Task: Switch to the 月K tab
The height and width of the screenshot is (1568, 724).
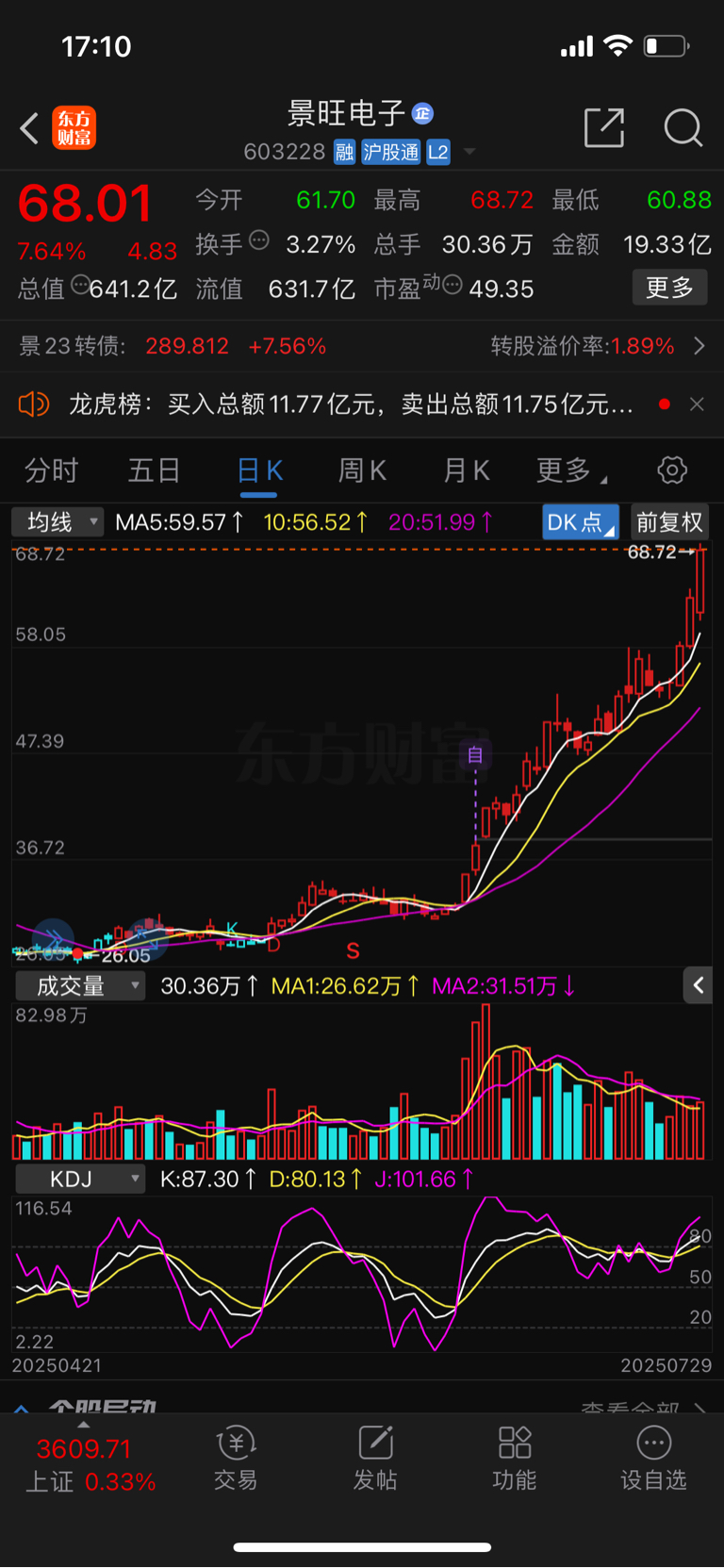Action: tap(467, 470)
